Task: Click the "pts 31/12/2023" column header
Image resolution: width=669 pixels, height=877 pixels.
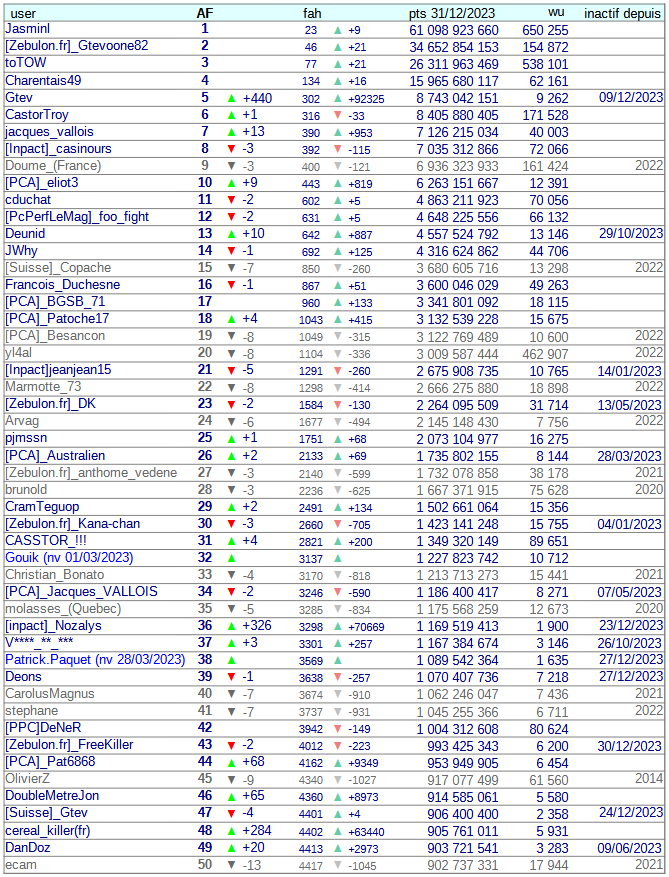Action: [452, 13]
